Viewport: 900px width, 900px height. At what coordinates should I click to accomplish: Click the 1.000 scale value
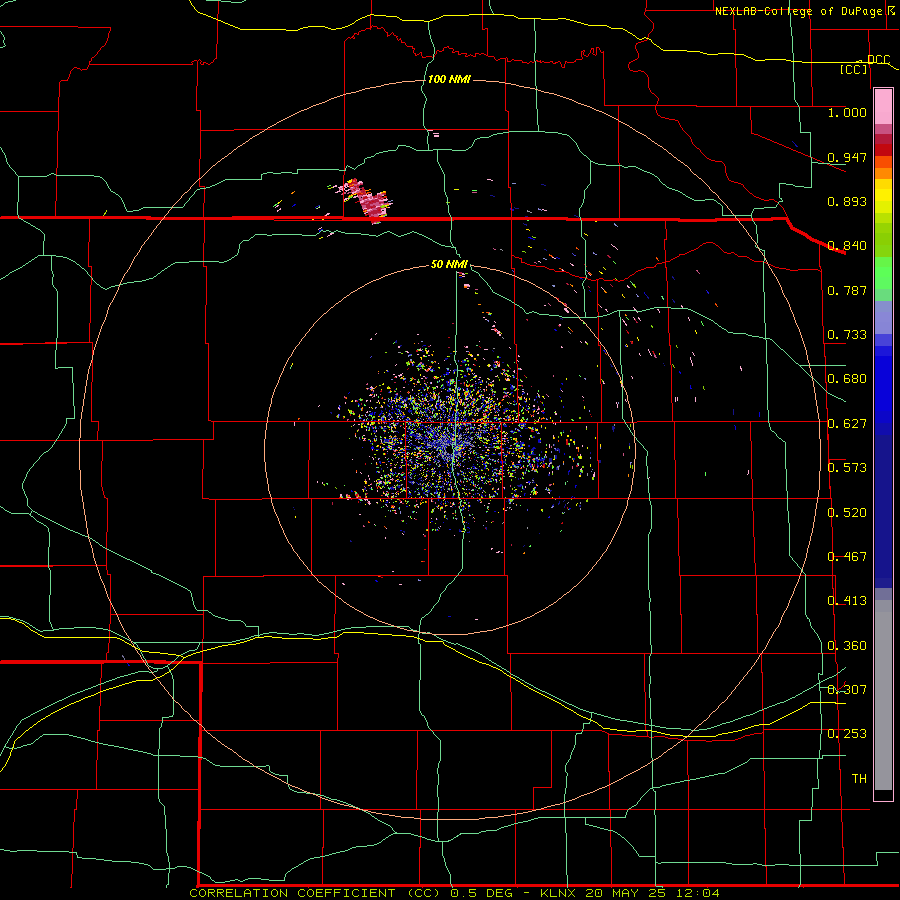847,113
